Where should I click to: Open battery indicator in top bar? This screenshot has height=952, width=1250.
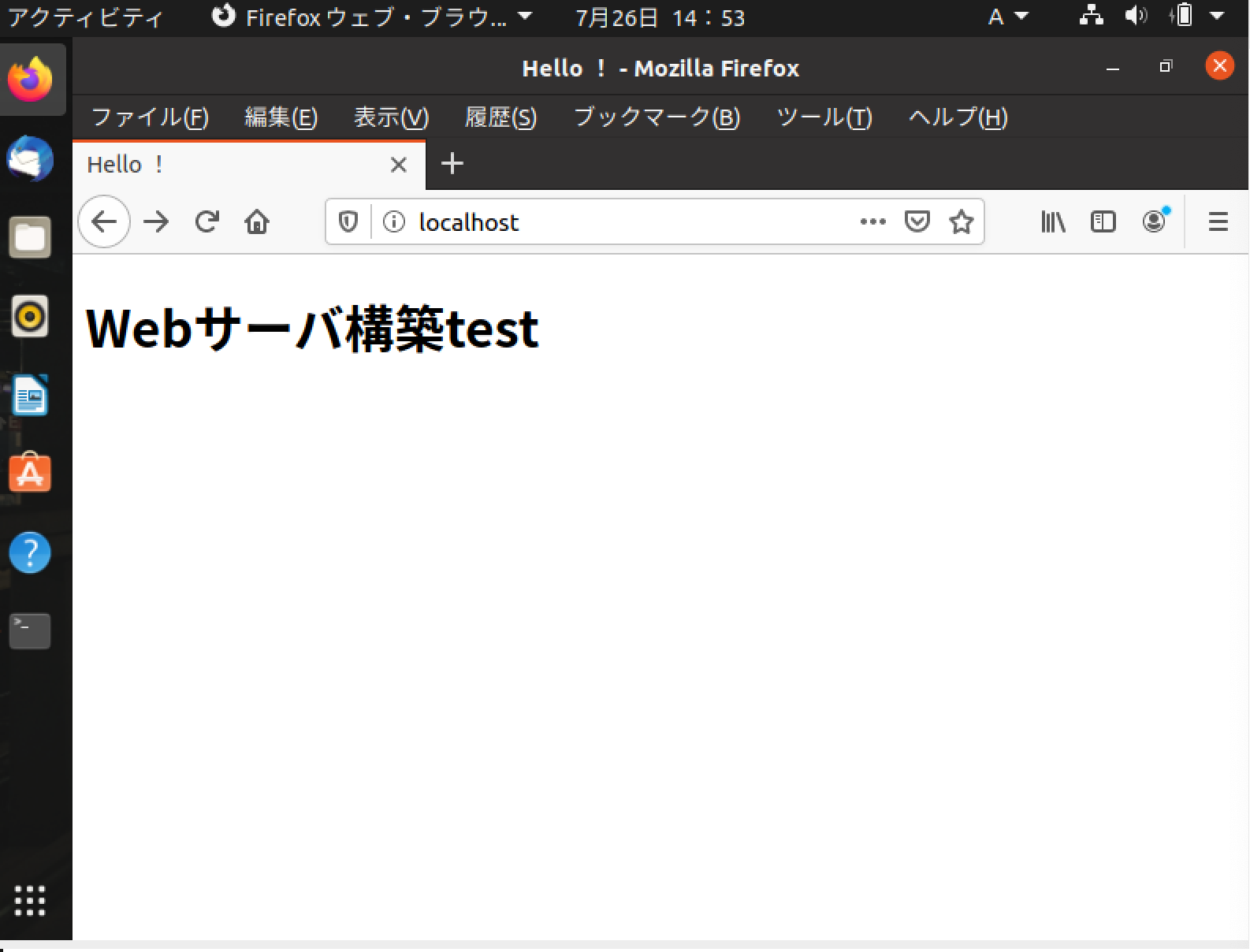tap(1181, 16)
